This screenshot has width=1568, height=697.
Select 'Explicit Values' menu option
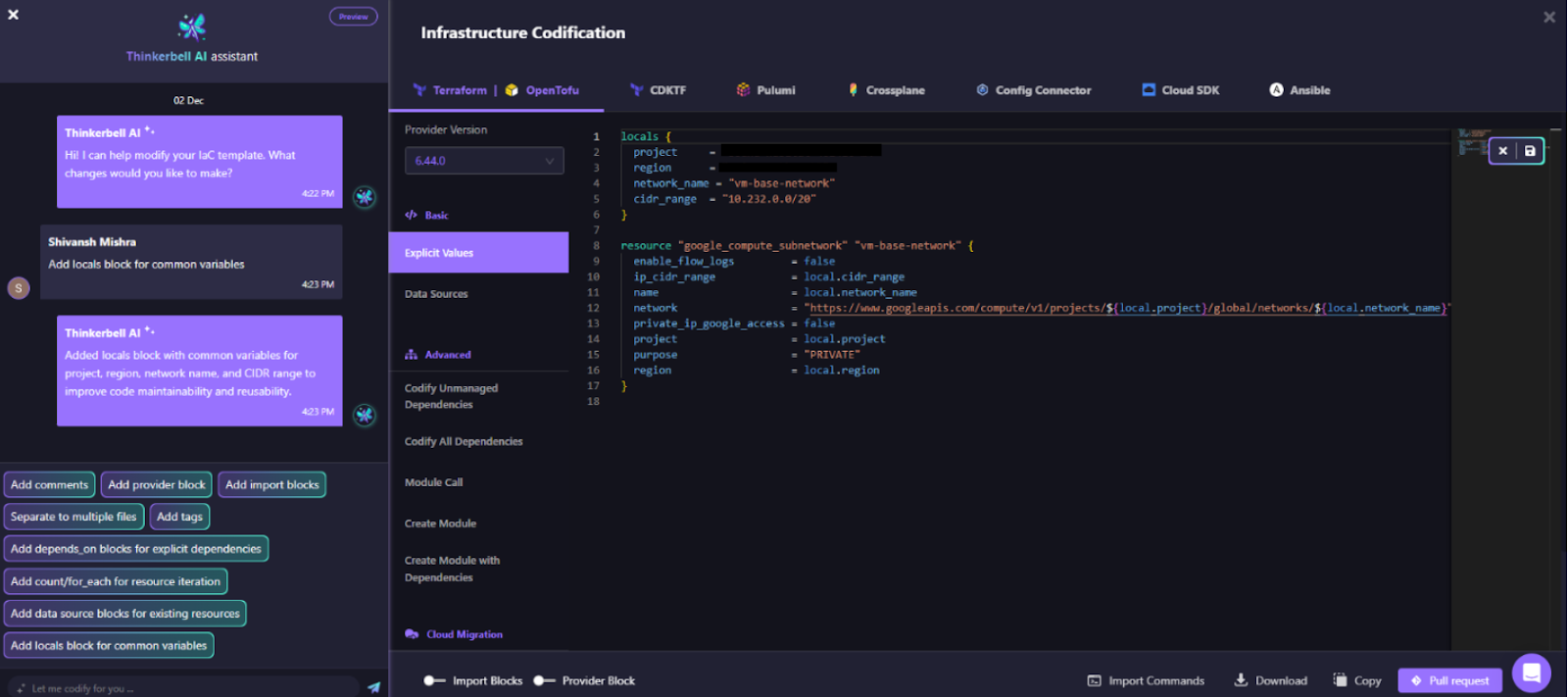pyautogui.click(x=478, y=253)
